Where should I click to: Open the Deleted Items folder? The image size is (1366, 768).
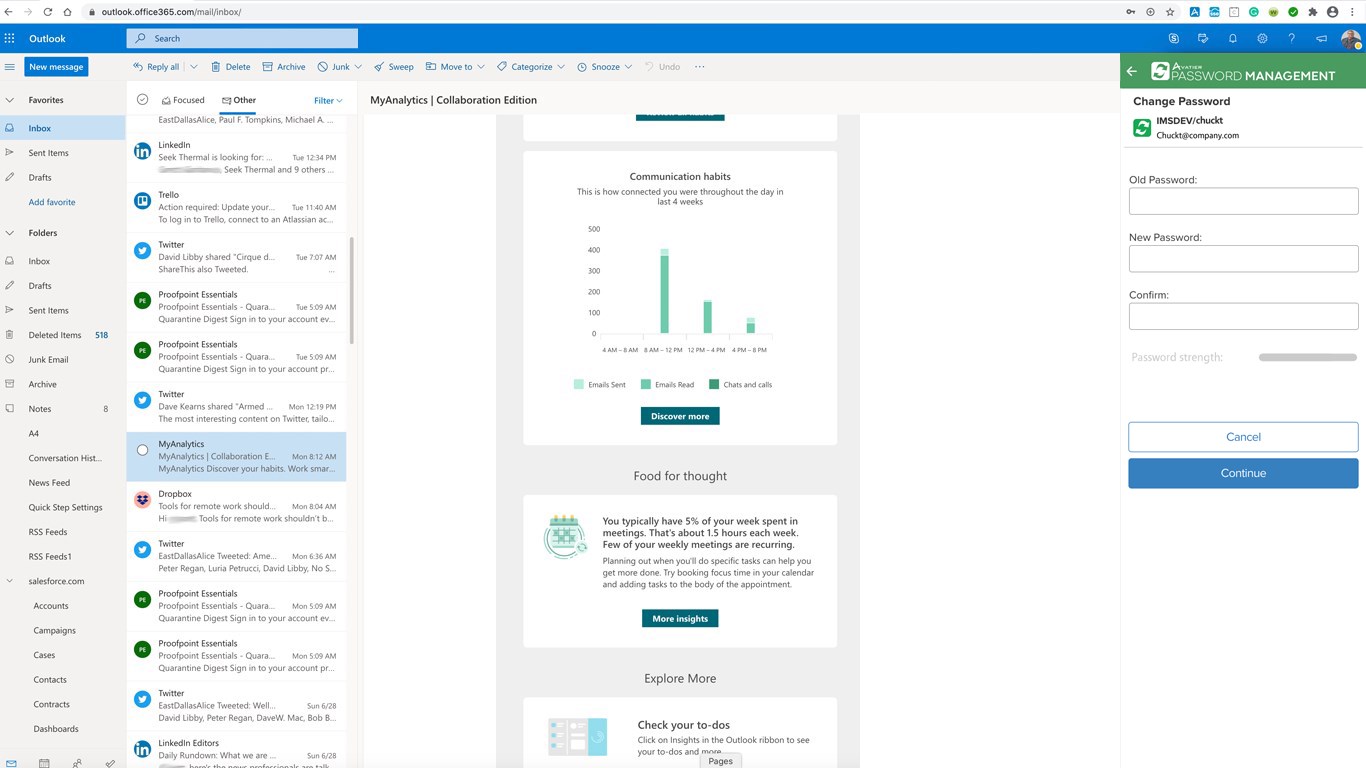(x=62, y=335)
